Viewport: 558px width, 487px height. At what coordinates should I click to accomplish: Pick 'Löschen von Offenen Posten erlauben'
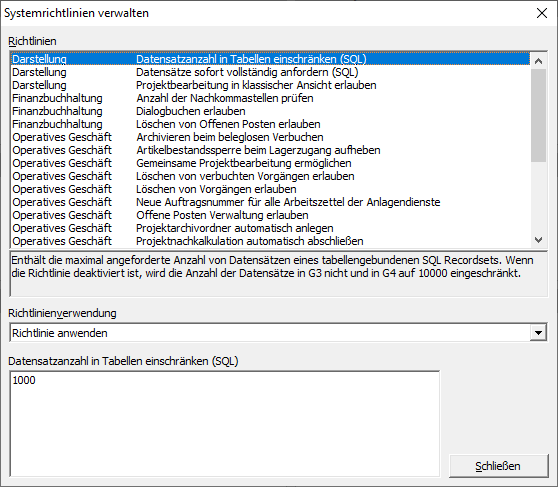[x=271, y=124]
